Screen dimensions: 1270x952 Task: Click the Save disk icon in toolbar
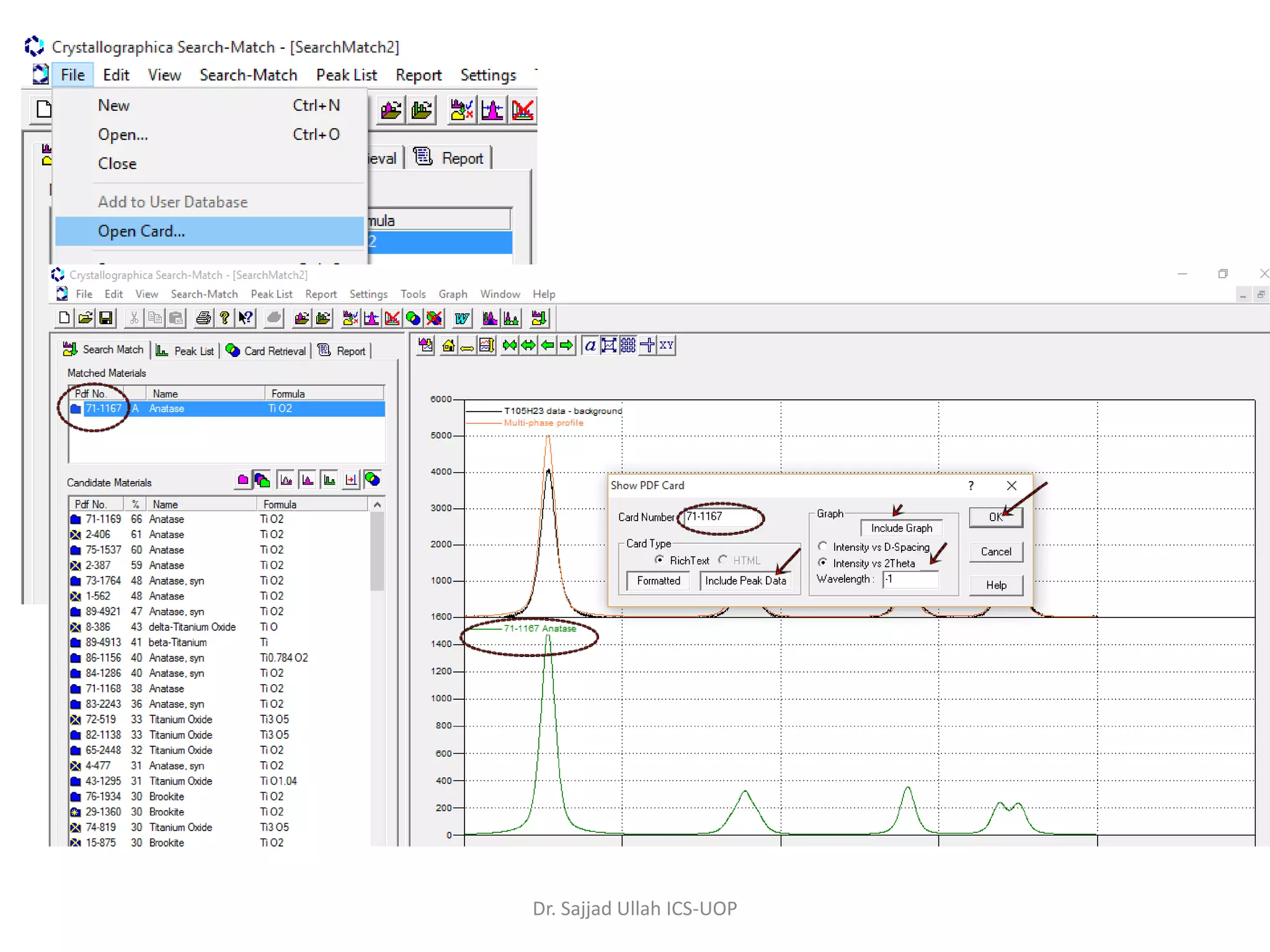point(106,318)
